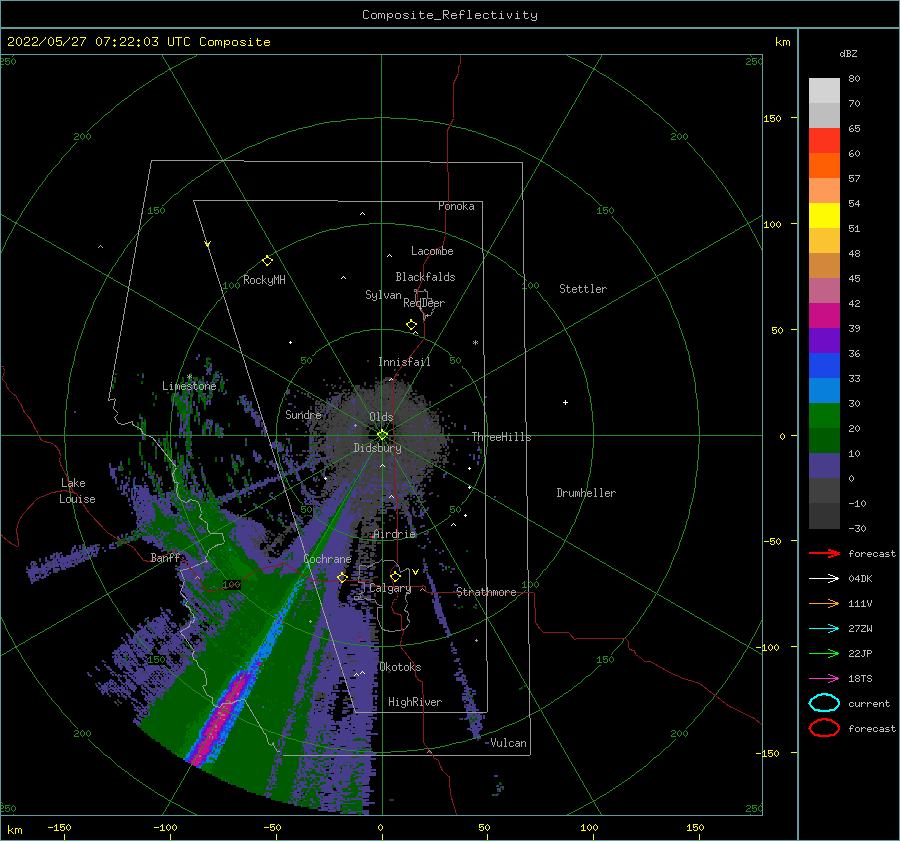
Task: Click the dBZ legend heading
Action: pos(848,54)
